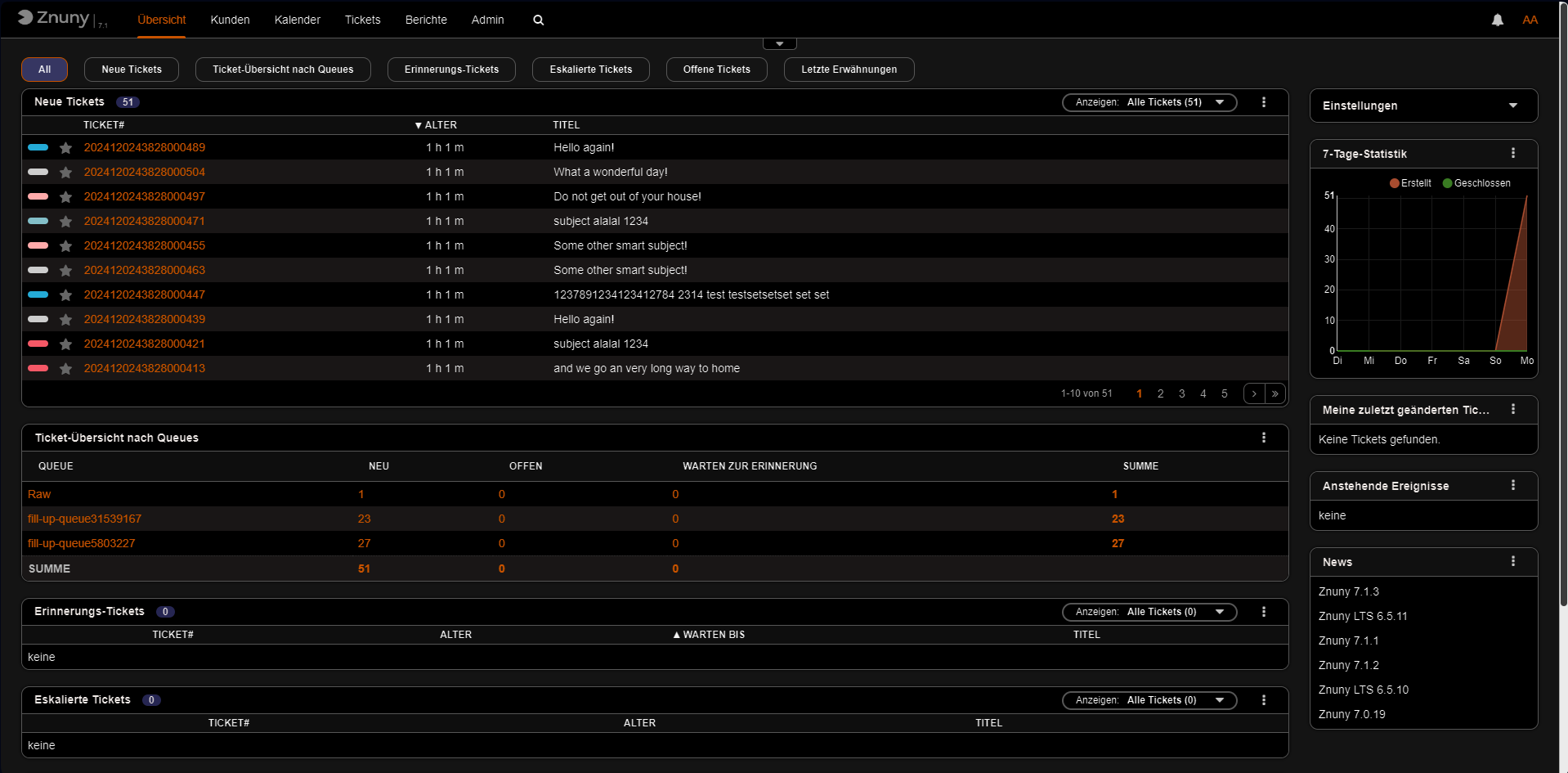
Task: Go to next page of new tickets
Action: point(1253,394)
